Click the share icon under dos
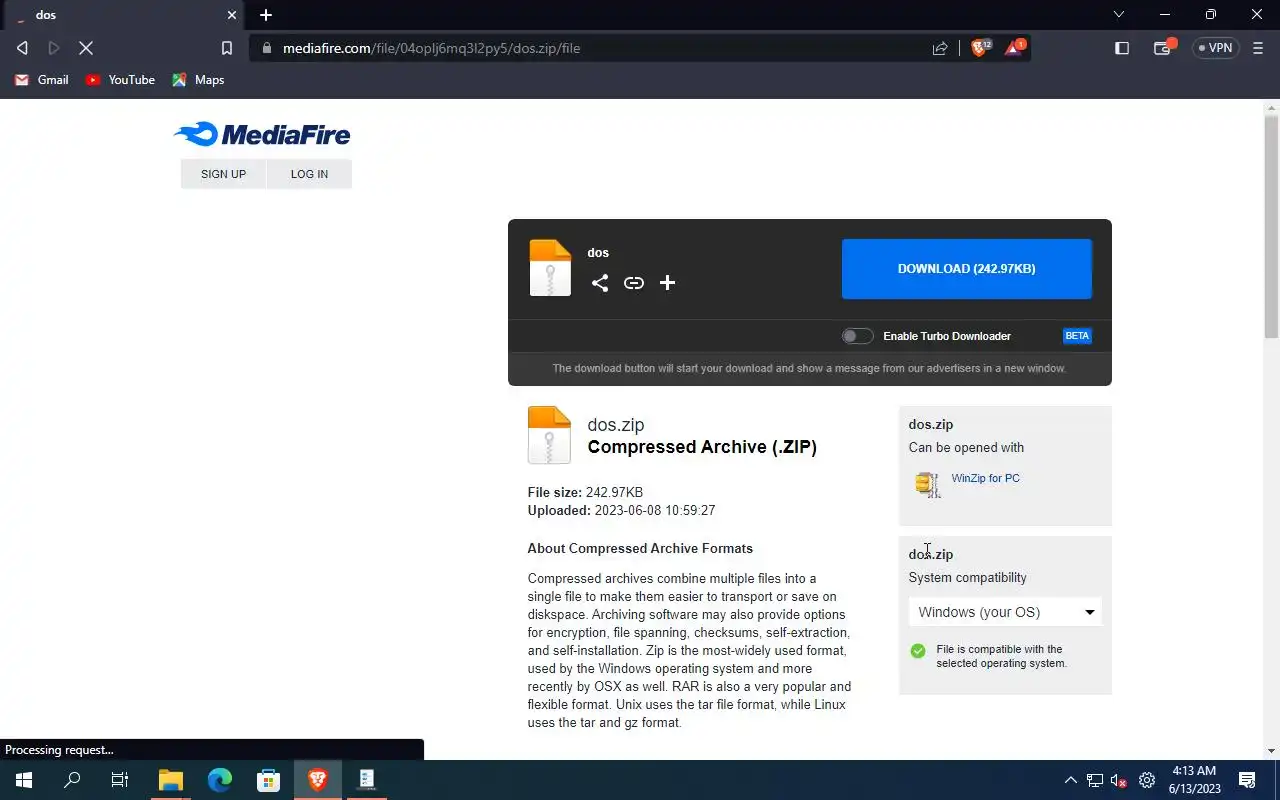This screenshot has width=1280, height=800. [599, 283]
